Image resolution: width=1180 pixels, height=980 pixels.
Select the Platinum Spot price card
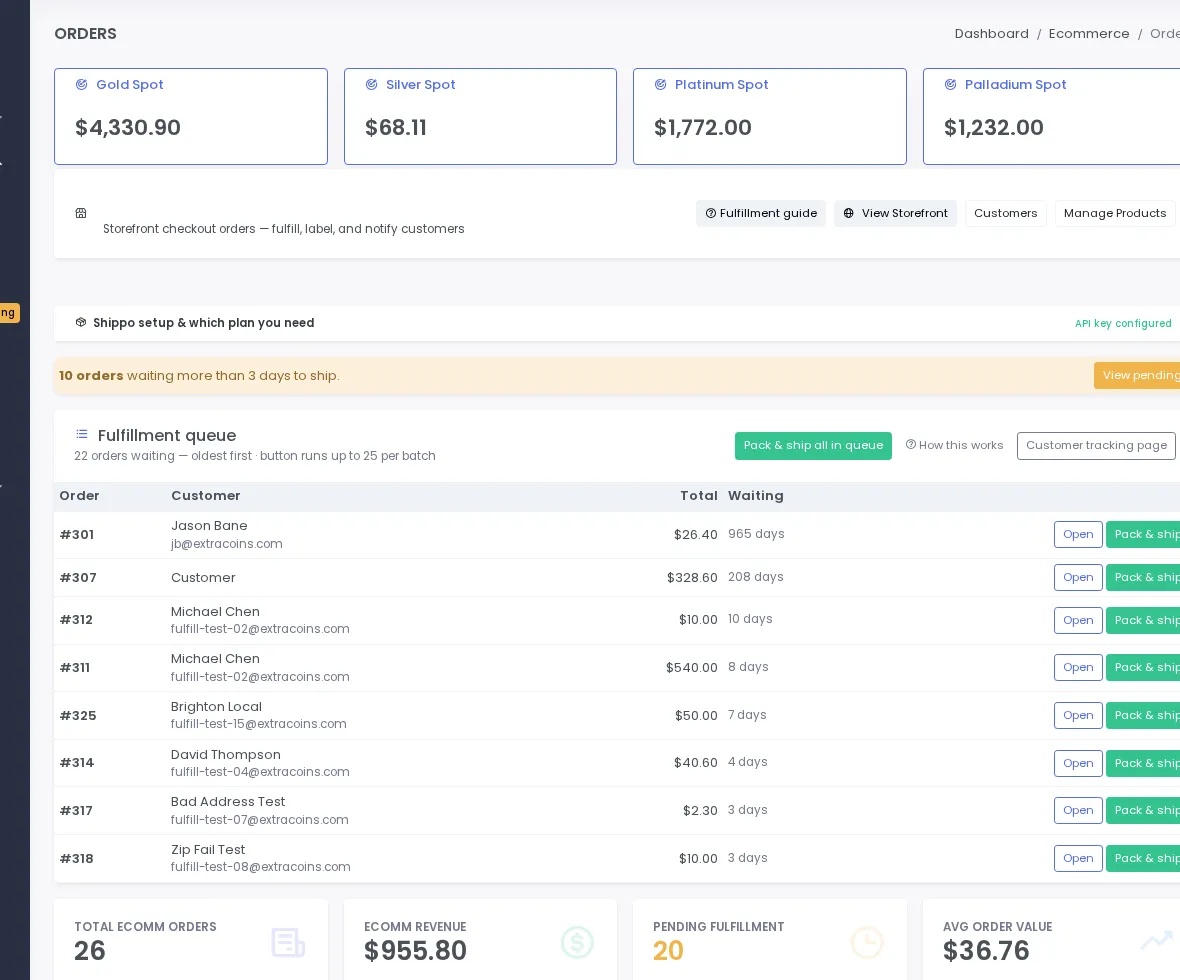pyautogui.click(x=770, y=117)
